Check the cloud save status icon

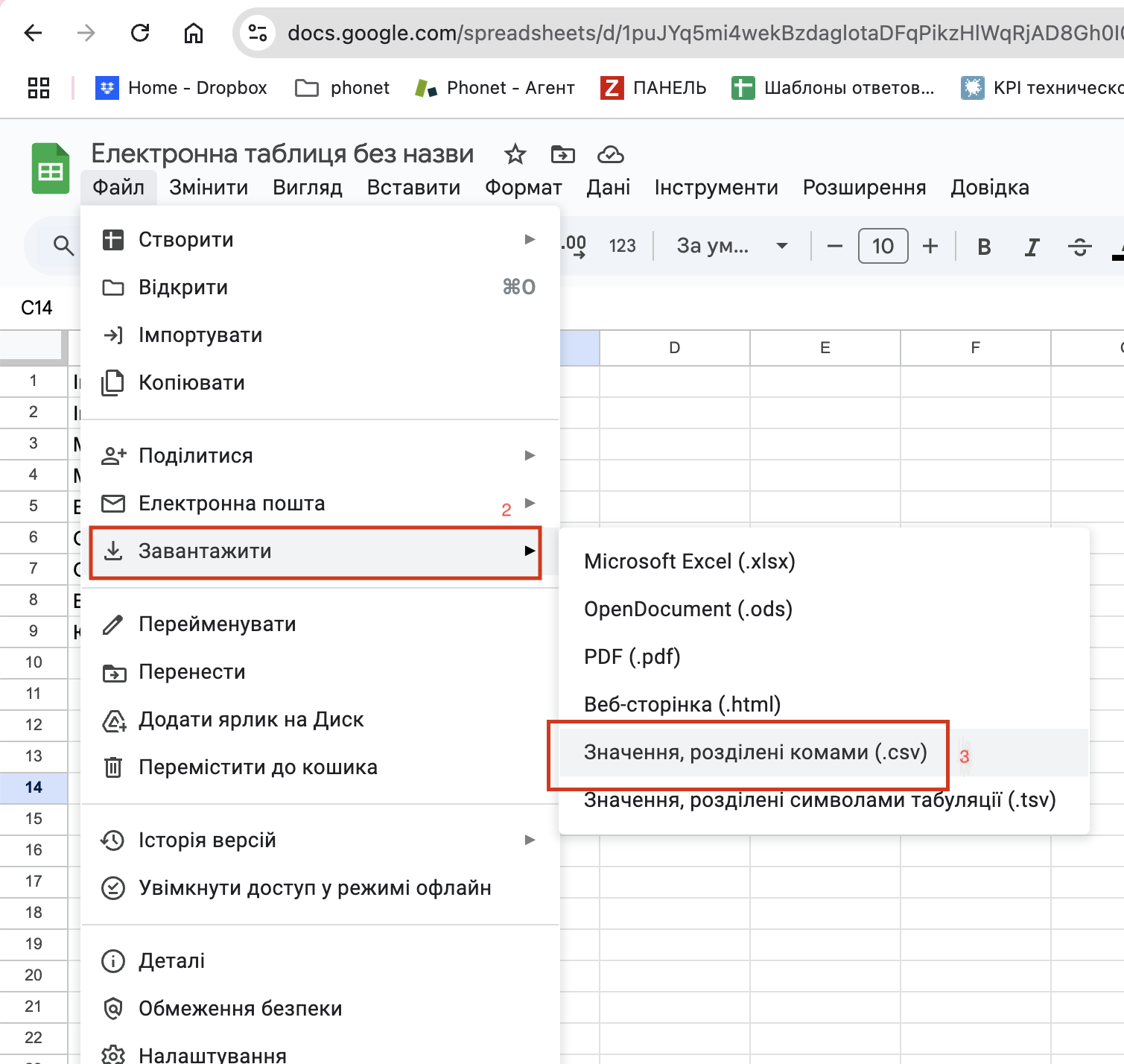point(611,154)
